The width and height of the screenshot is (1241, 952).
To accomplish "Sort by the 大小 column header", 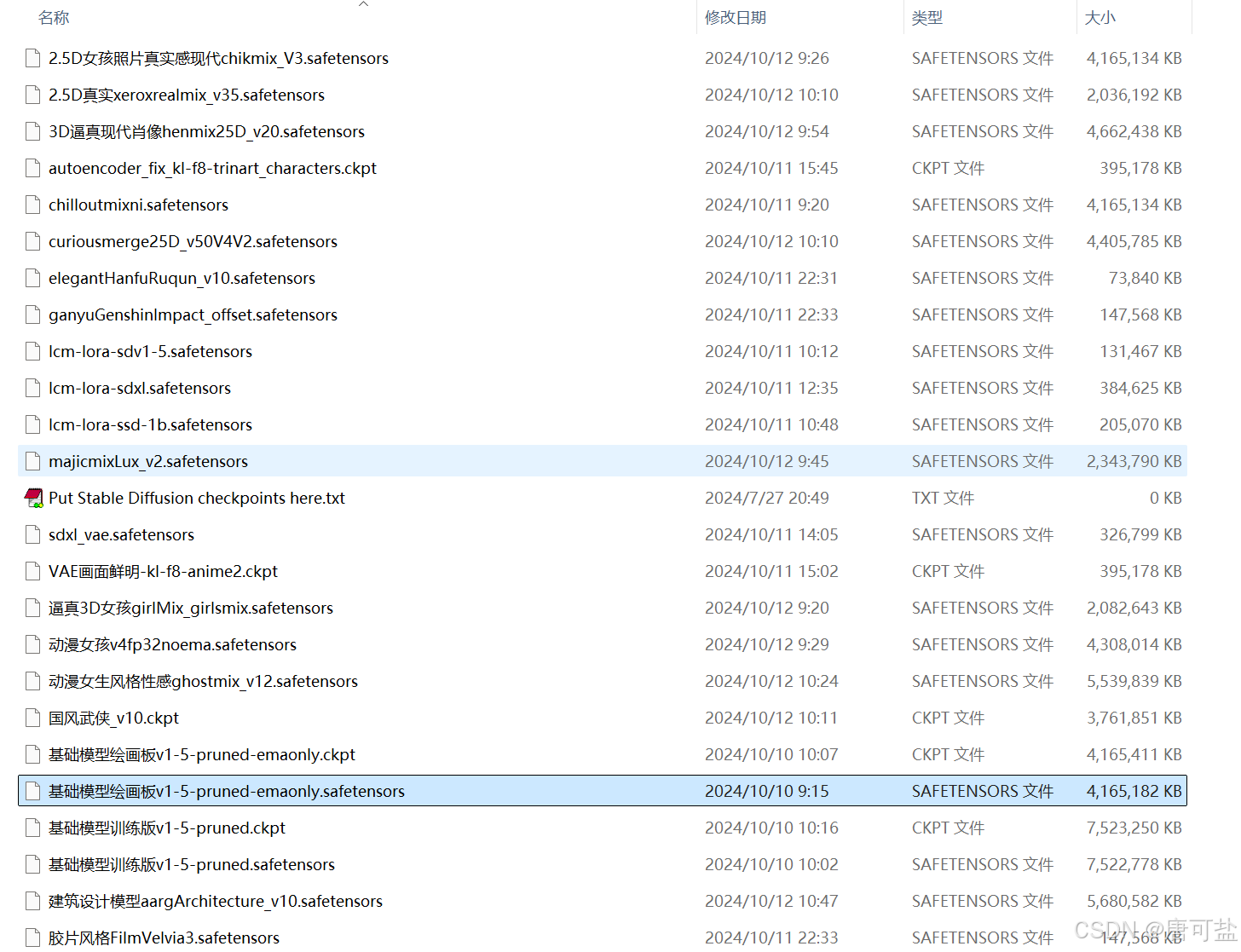I will [x=1100, y=18].
